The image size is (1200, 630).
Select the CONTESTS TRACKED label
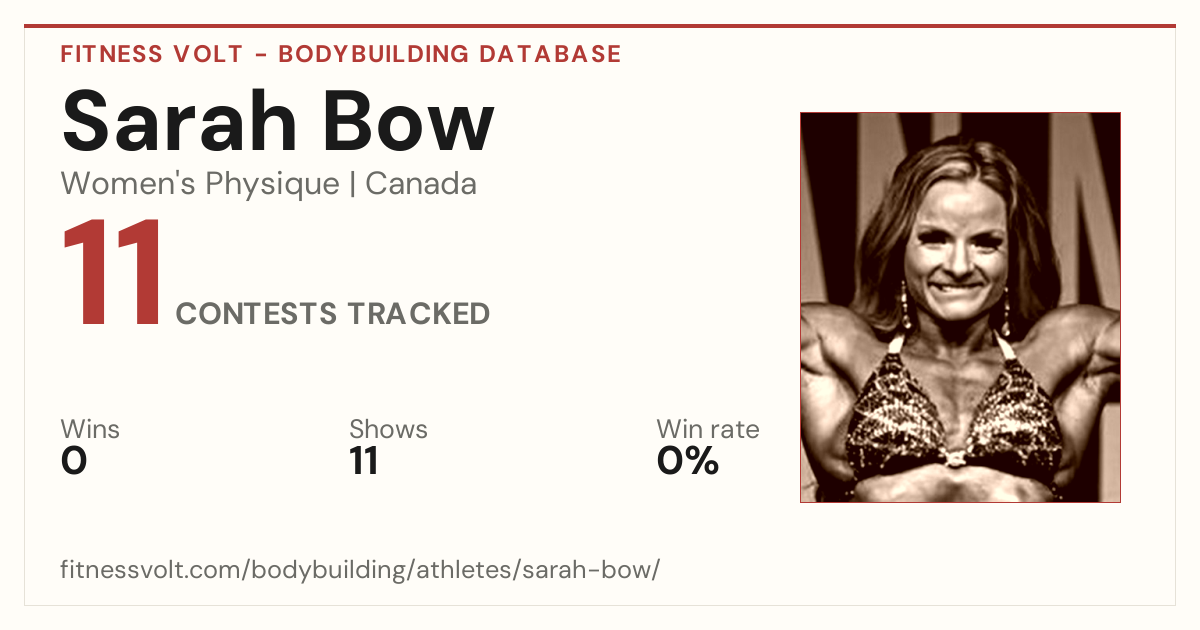coord(333,314)
